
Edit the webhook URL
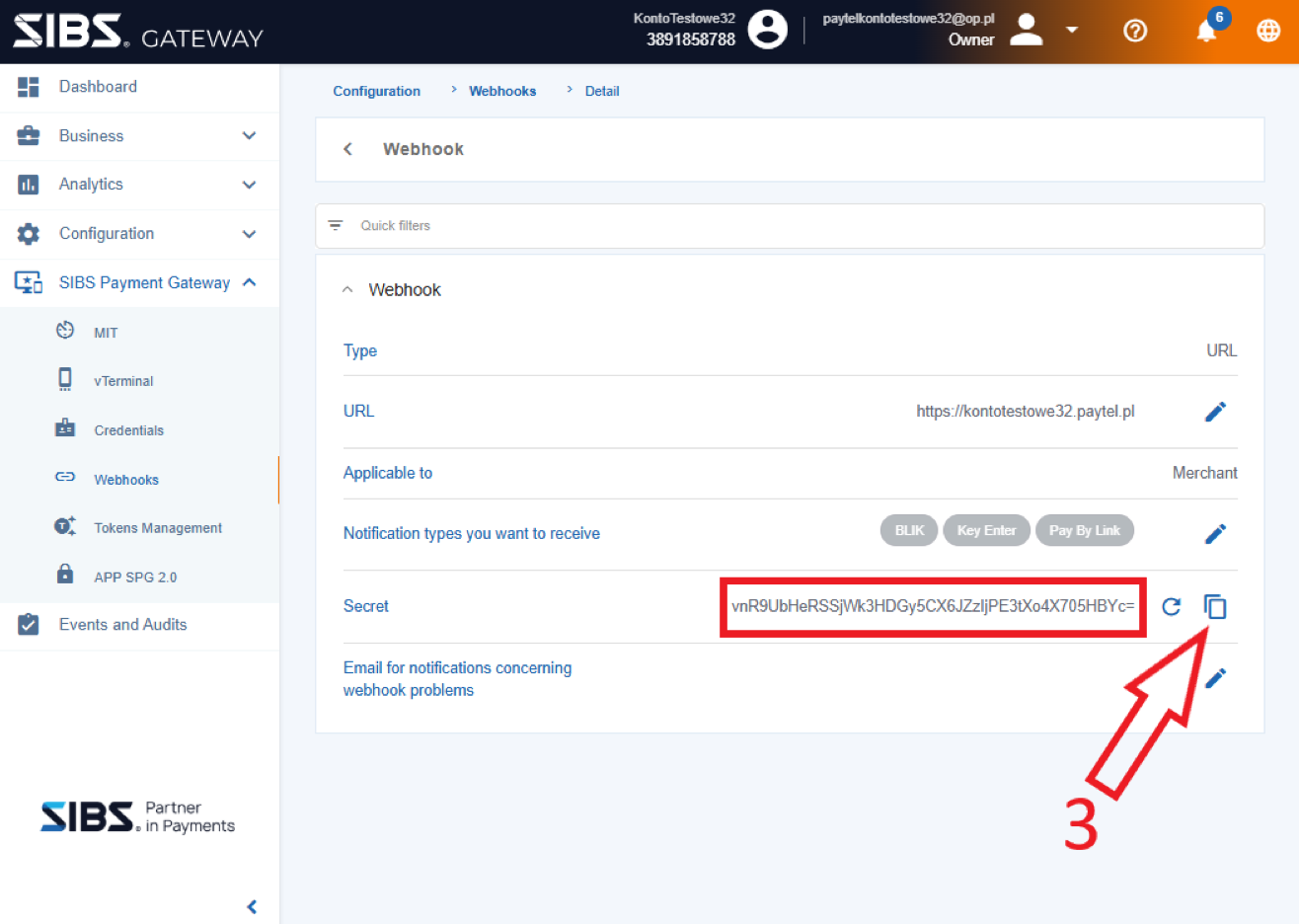coord(1215,412)
